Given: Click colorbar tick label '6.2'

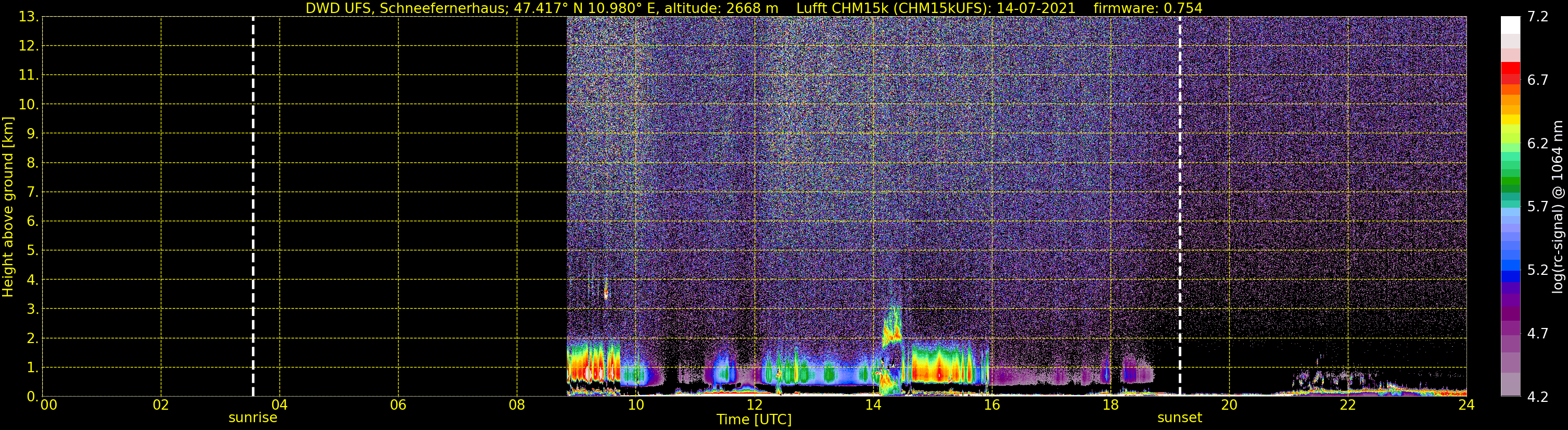Looking at the screenshot, I should (1538, 144).
